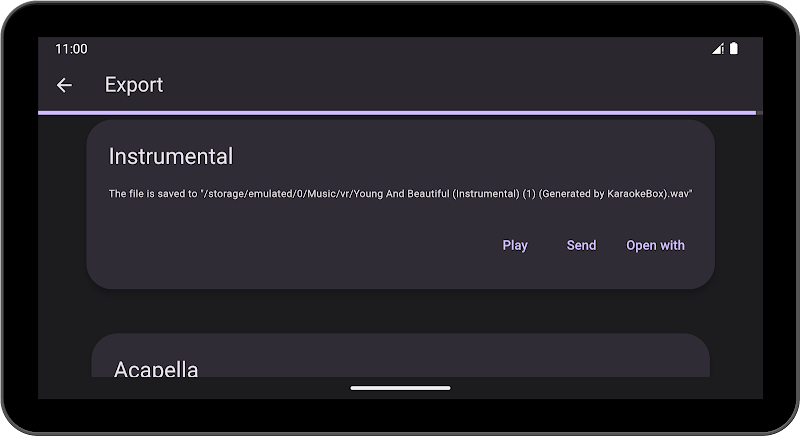Tap the Acapella card body

click(x=401, y=355)
